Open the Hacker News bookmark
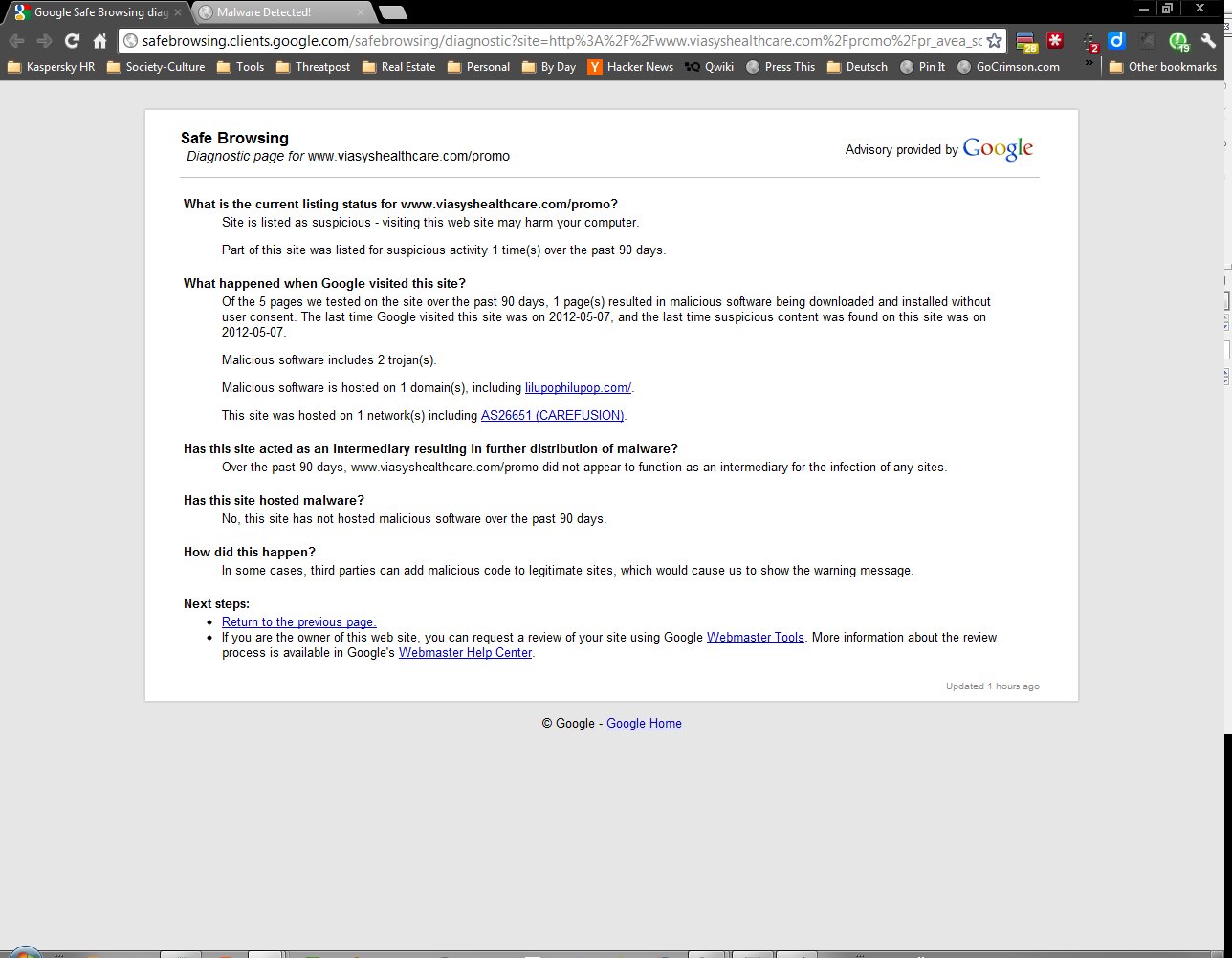The image size is (1232, 958). (631, 67)
